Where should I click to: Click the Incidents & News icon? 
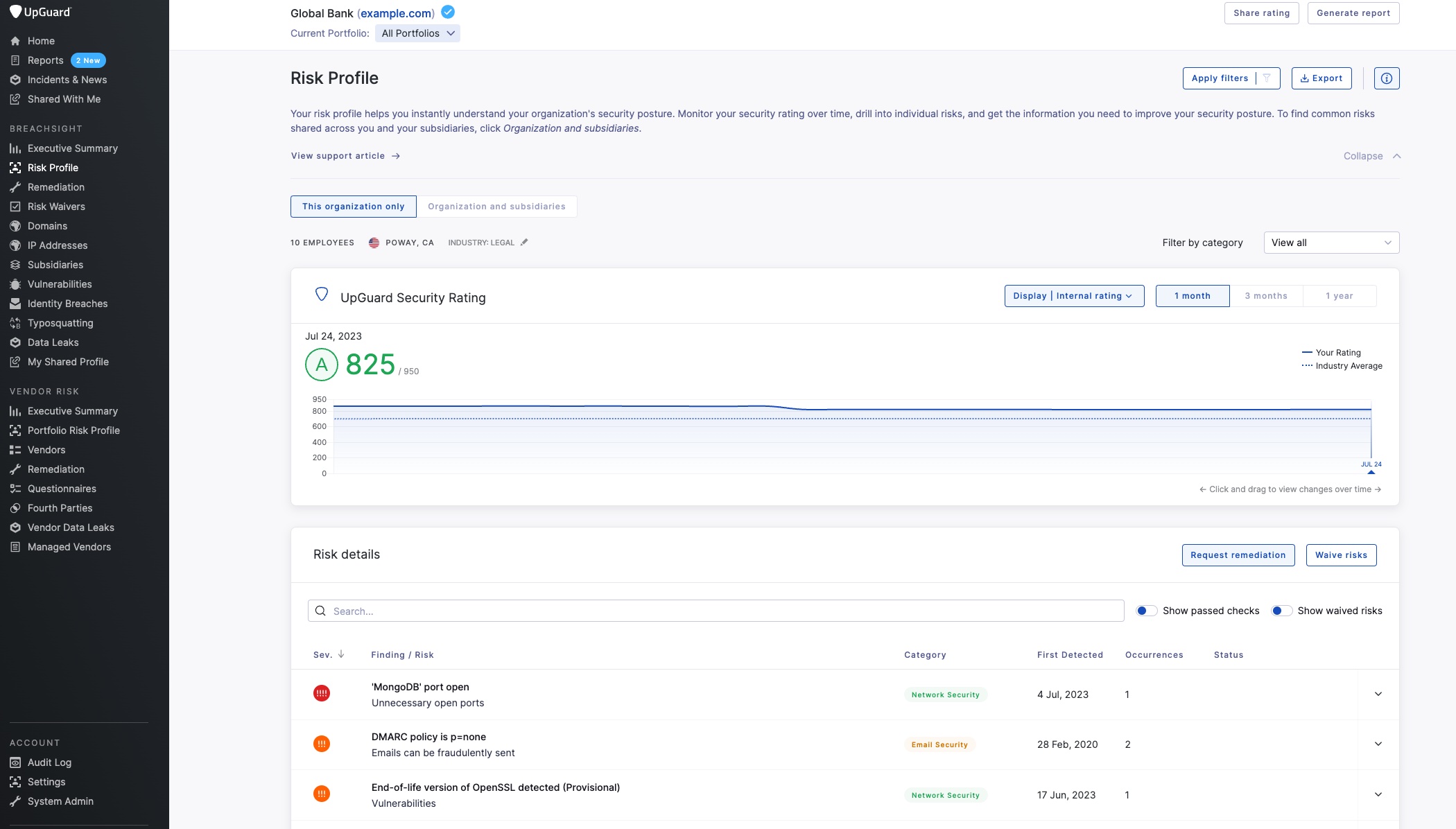point(15,80)
